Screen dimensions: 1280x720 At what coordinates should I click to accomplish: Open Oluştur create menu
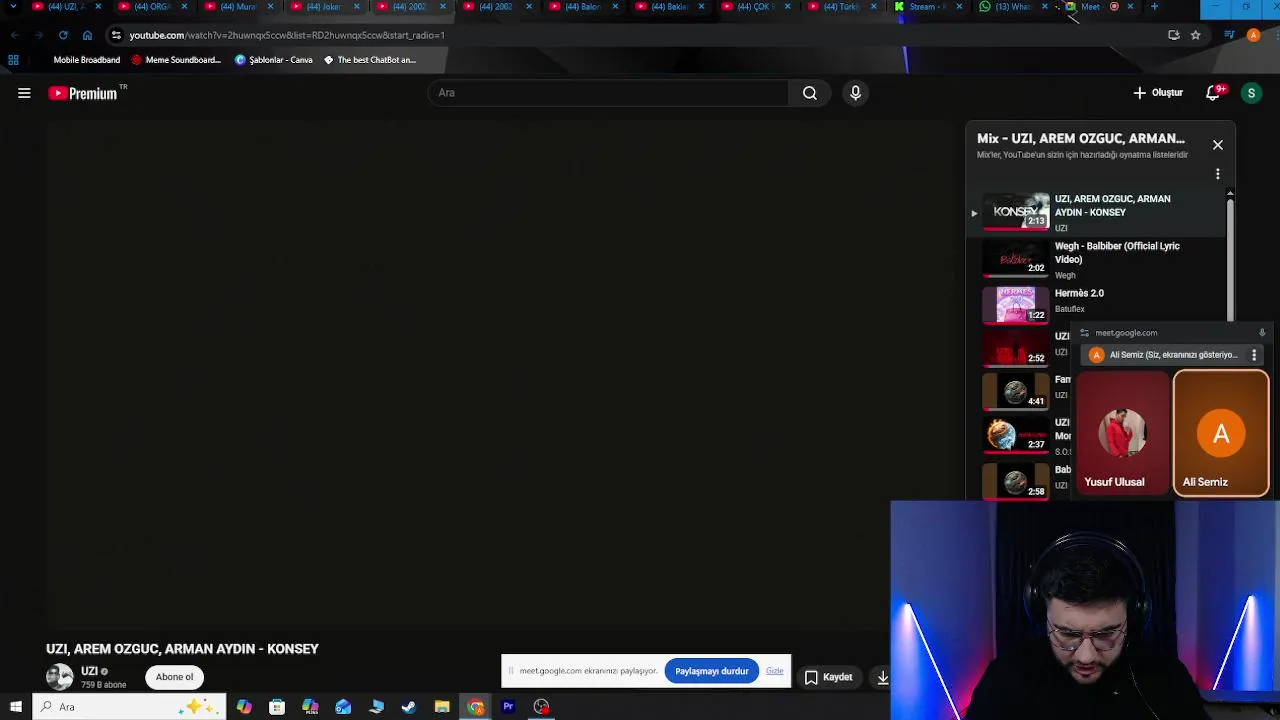point(1157,93)
